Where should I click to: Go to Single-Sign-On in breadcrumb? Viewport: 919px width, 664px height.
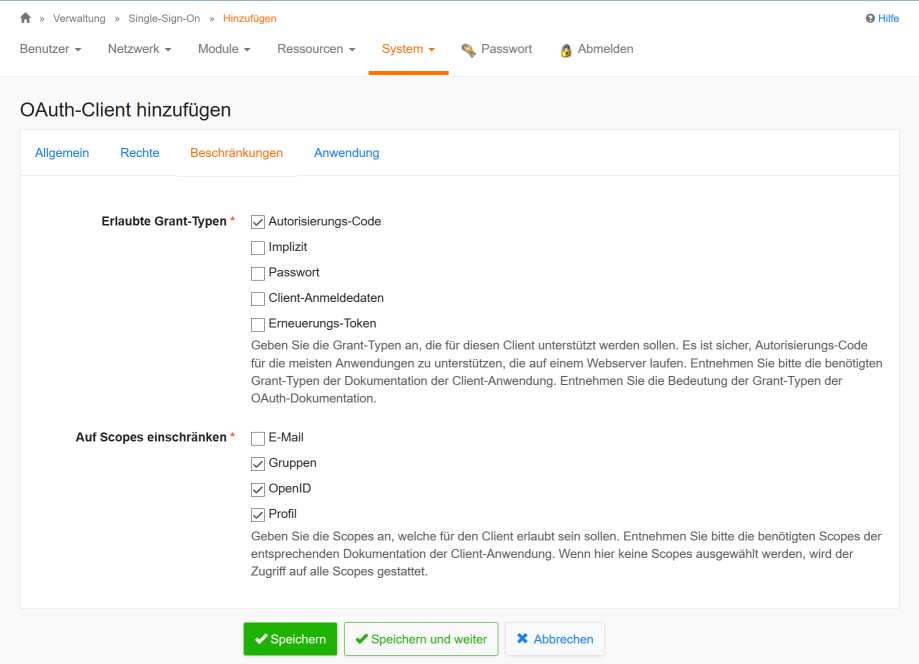pos(164,18)
